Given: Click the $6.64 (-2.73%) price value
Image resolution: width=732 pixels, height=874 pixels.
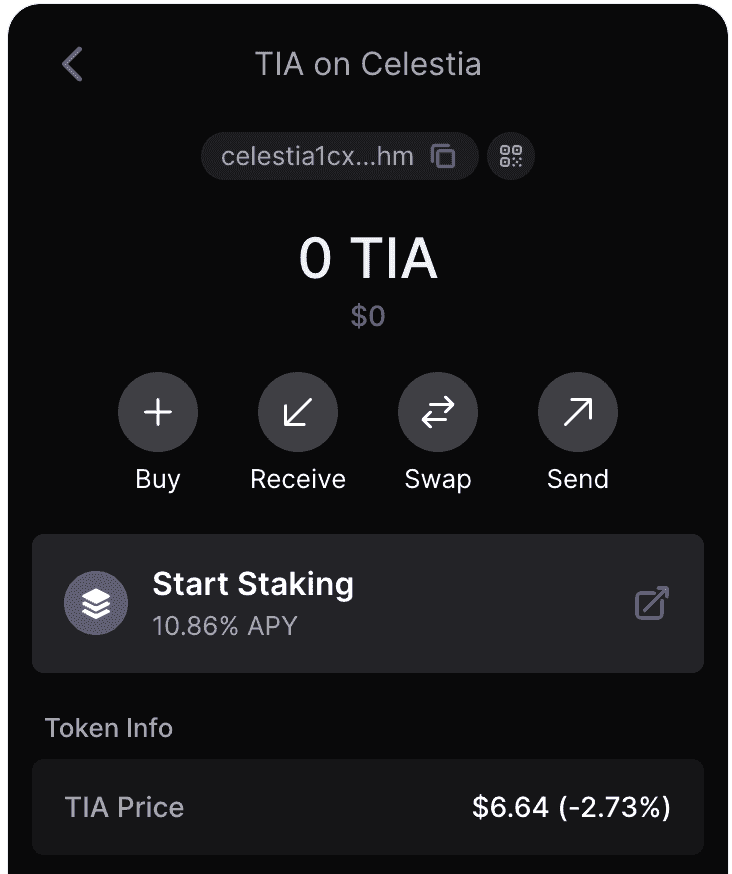Looking at the screenshot, I should (571, 808).
